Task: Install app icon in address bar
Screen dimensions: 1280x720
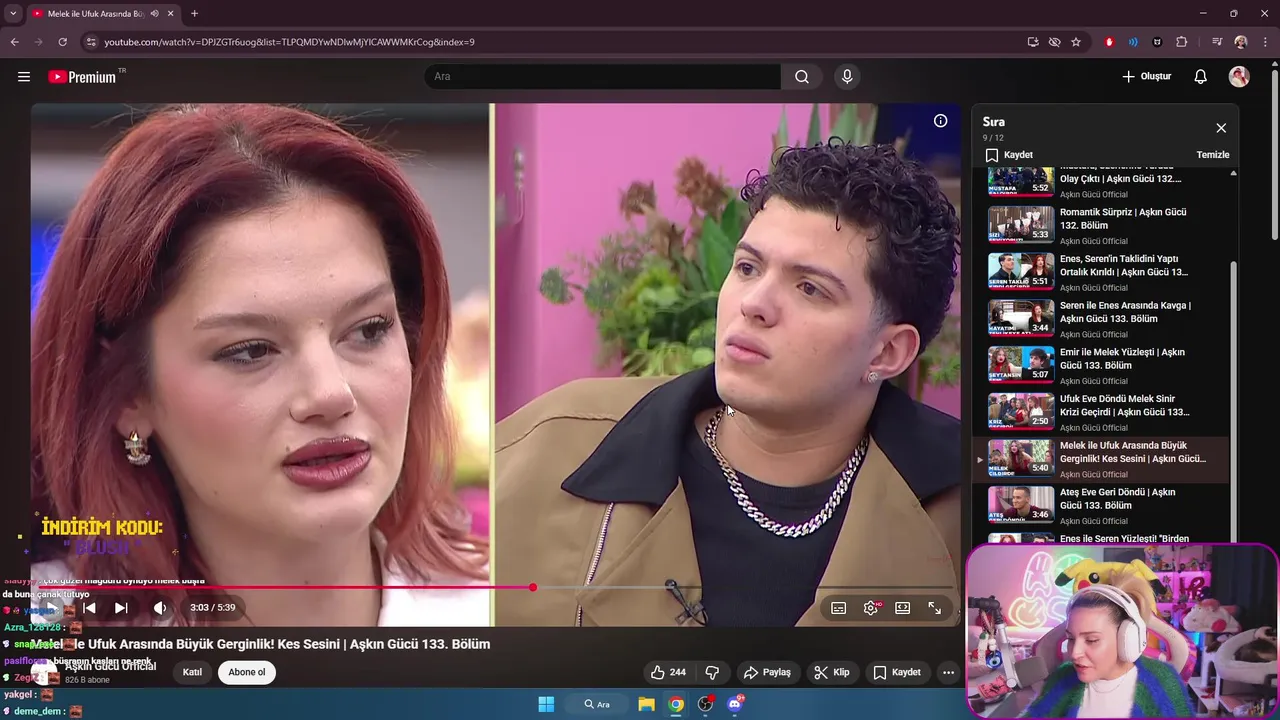Action: pyautogui.click(x=1033, y=42)
